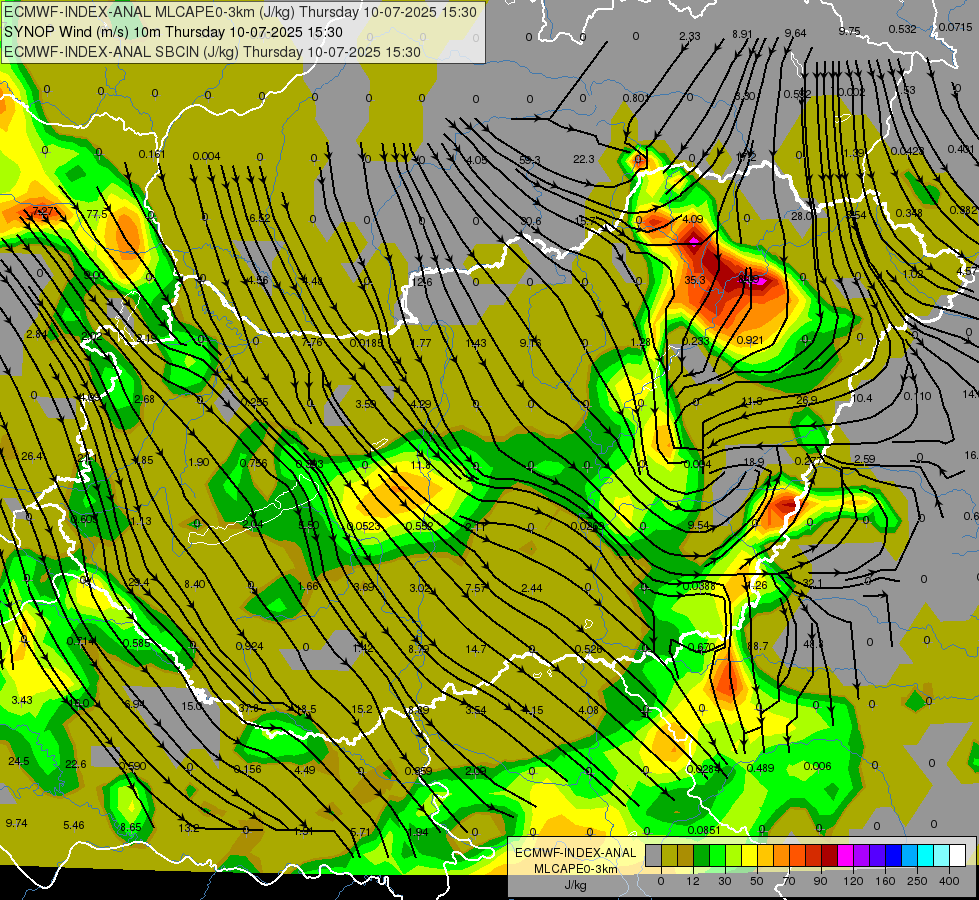
Task: Click the magenta legend swatch
Action: 845,855
